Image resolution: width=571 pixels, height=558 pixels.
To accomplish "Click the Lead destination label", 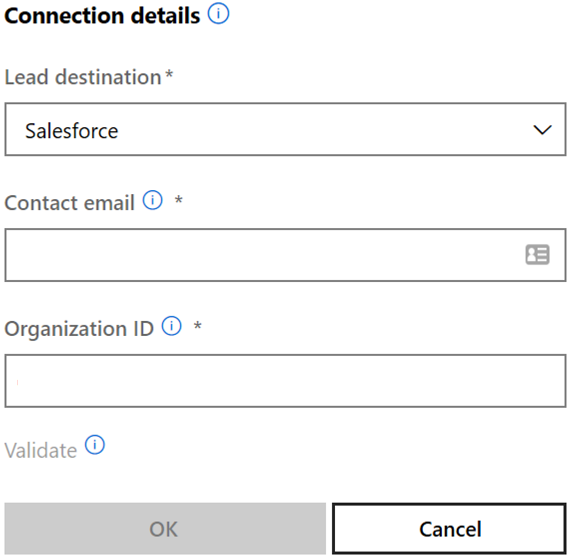I will pos(83,77).
